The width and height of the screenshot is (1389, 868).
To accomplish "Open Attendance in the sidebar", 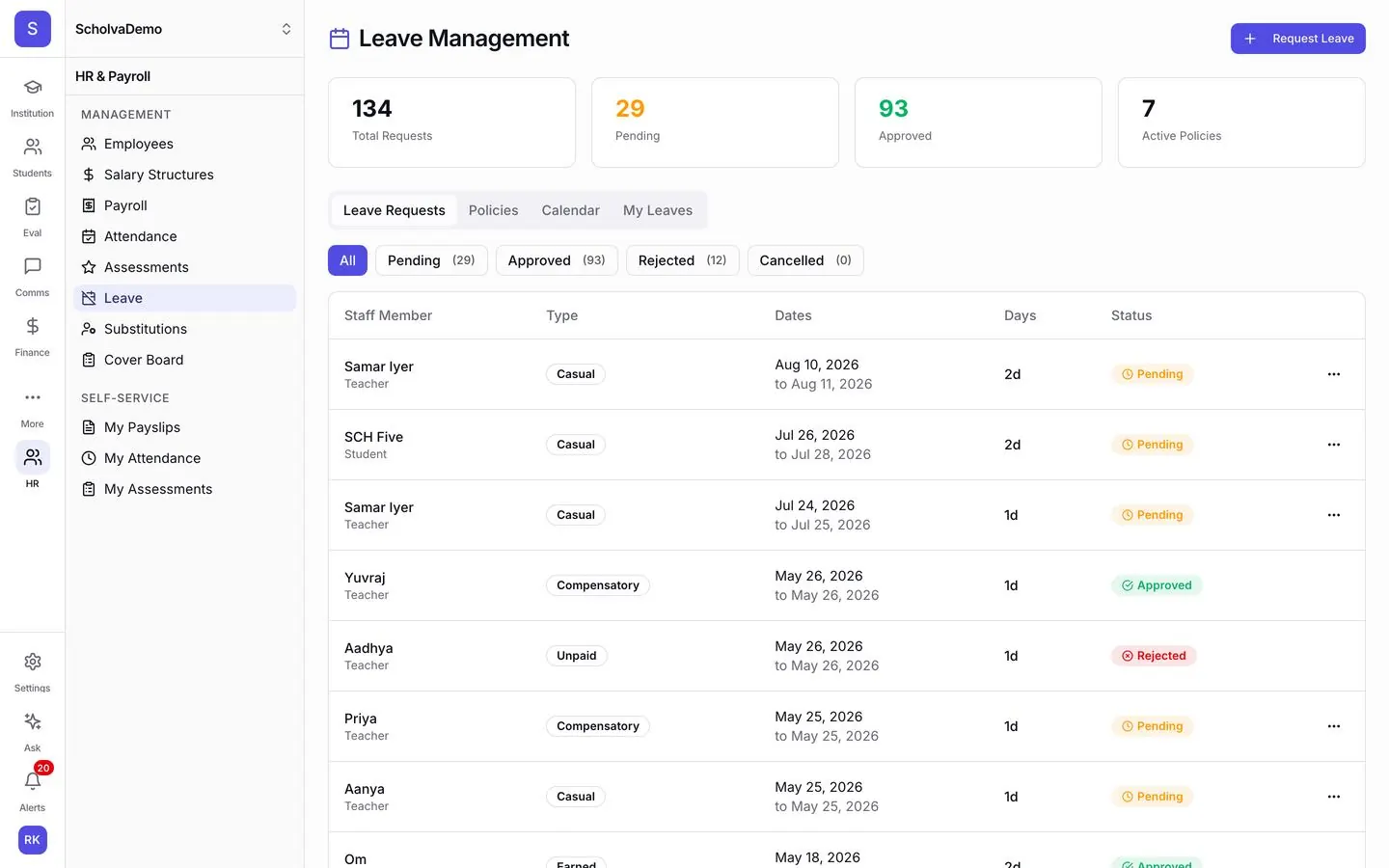I will click(x=184, y=236).
